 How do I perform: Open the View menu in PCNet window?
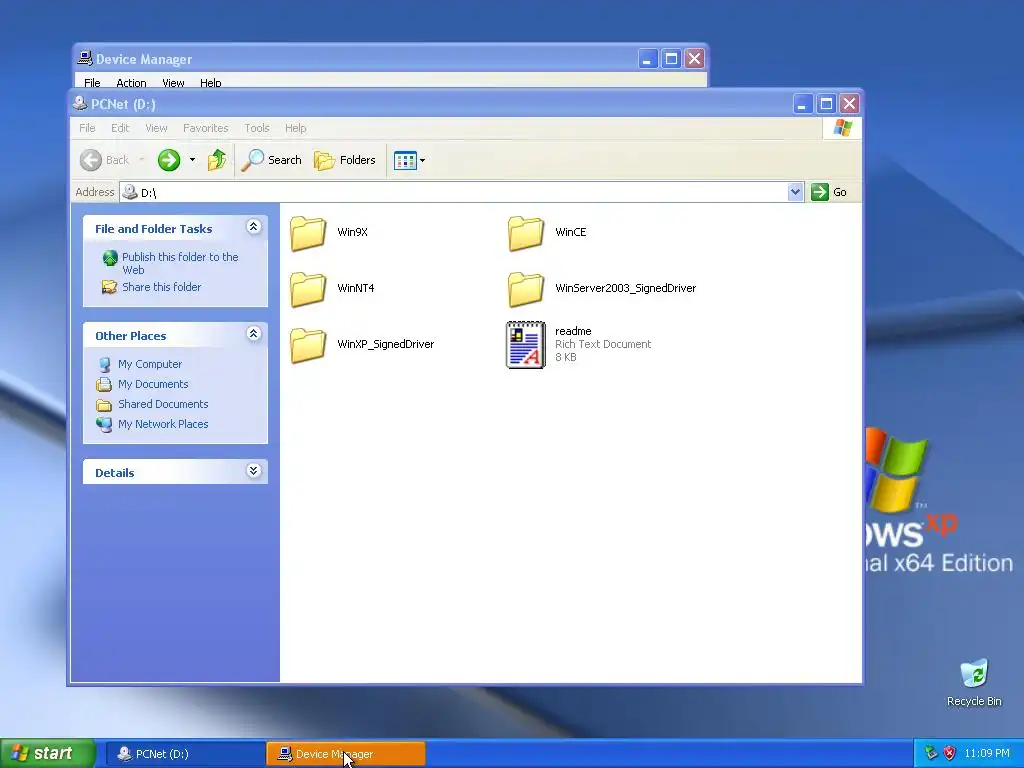pos(156,128)
